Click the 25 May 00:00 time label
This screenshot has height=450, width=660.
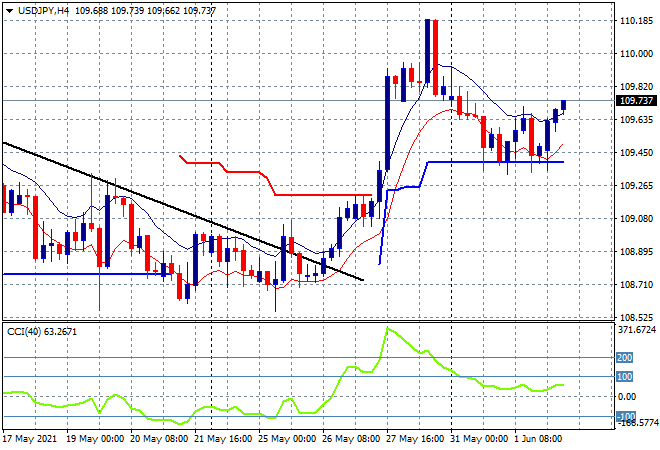pyautogui.click(x=287, y=439)
